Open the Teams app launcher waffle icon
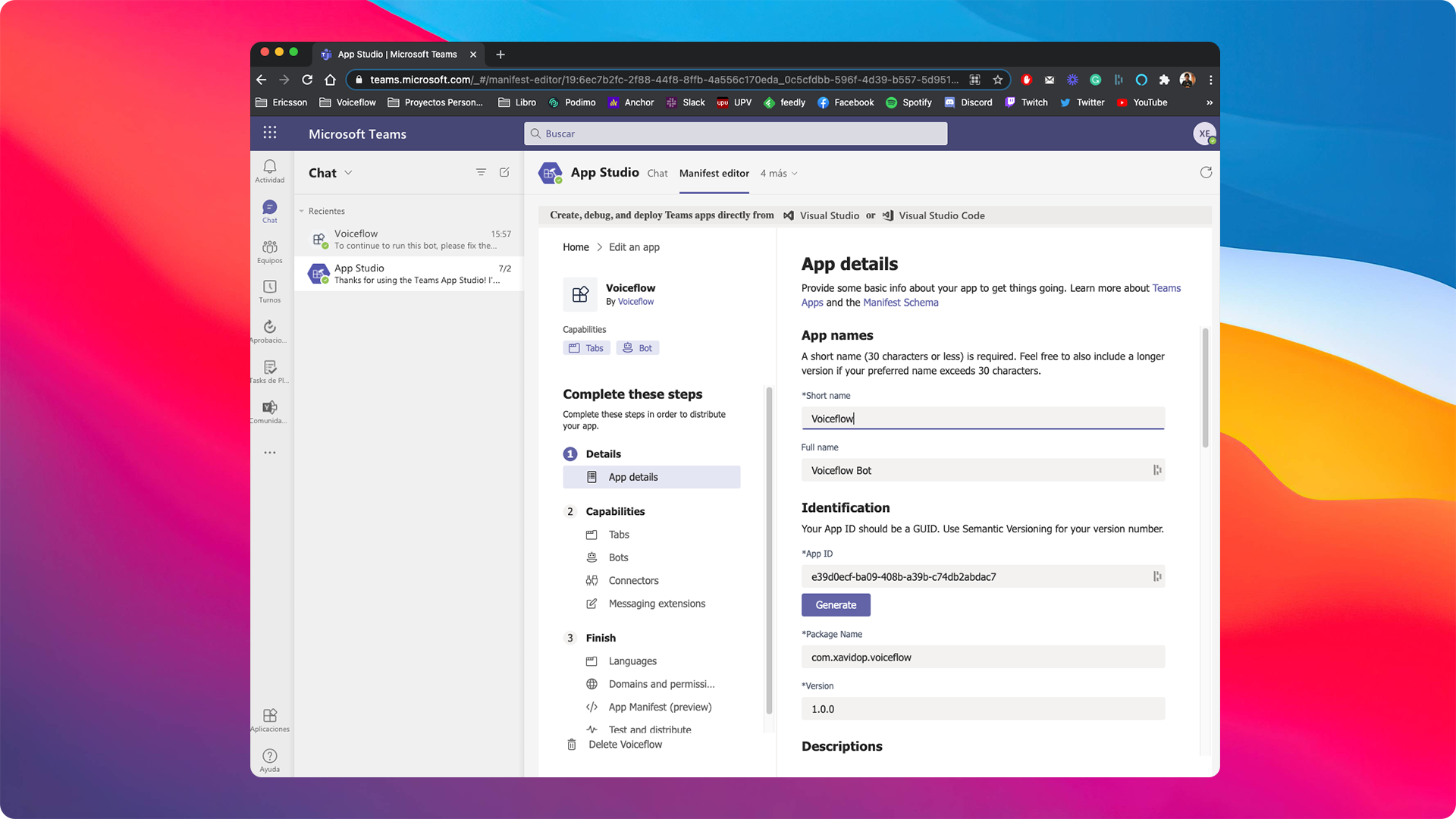 pyautogui.click(x=269, y=133)
